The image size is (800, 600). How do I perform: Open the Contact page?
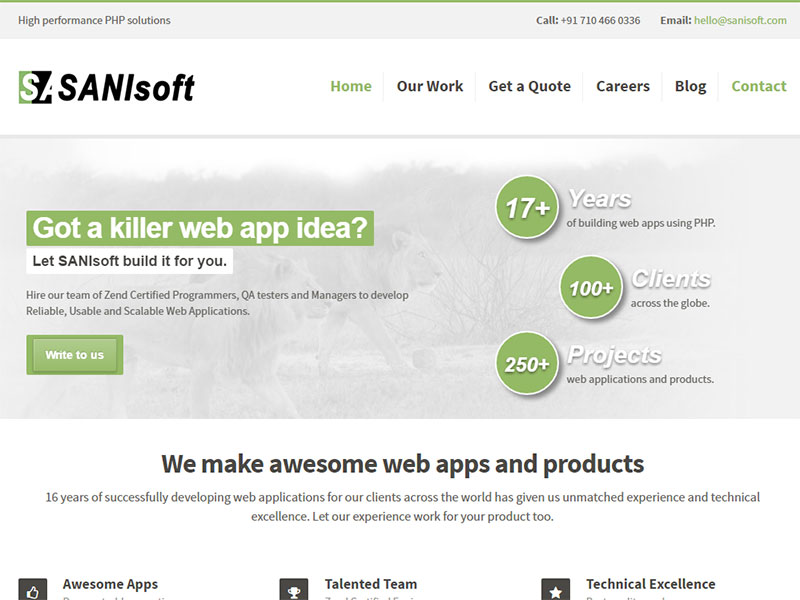click(759, 86)
